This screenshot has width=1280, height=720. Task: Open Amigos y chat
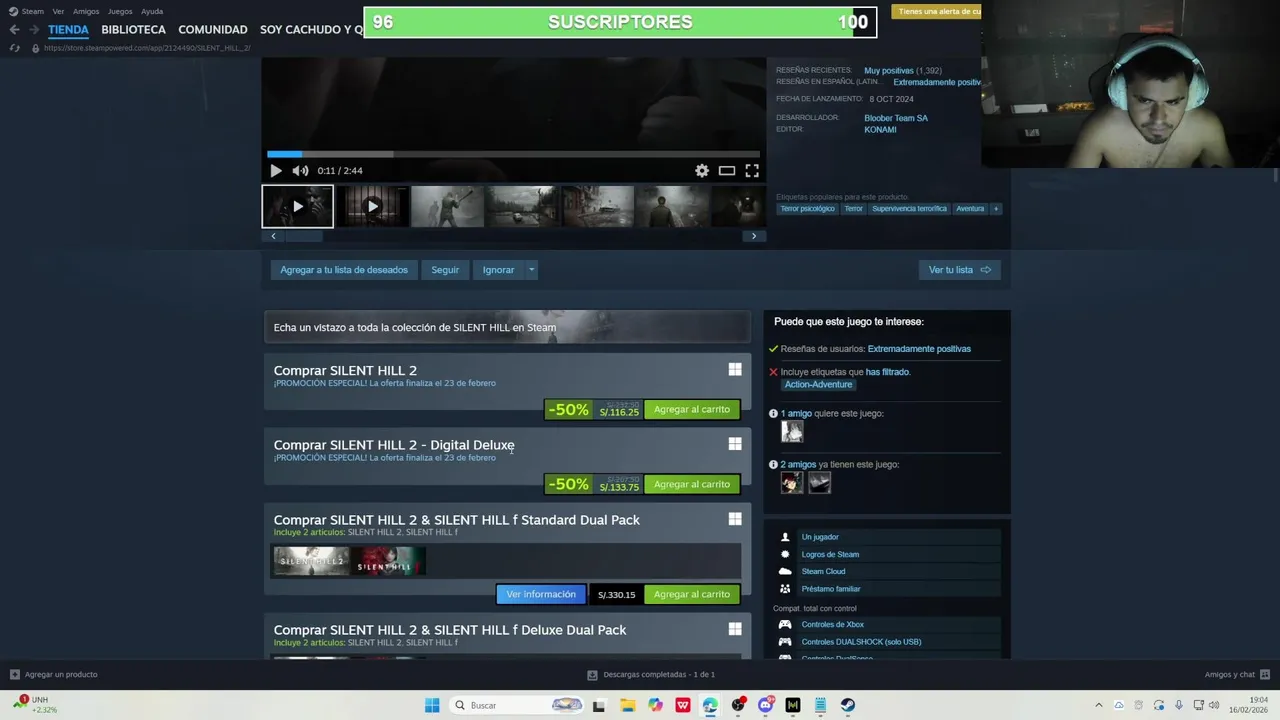click(1237, 675)
